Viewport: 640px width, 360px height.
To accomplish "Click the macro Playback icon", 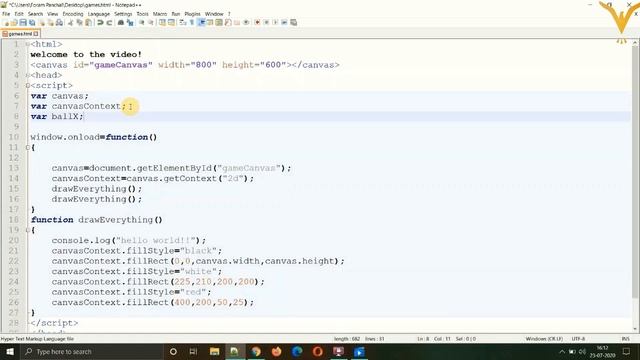I will pos(275,23).
